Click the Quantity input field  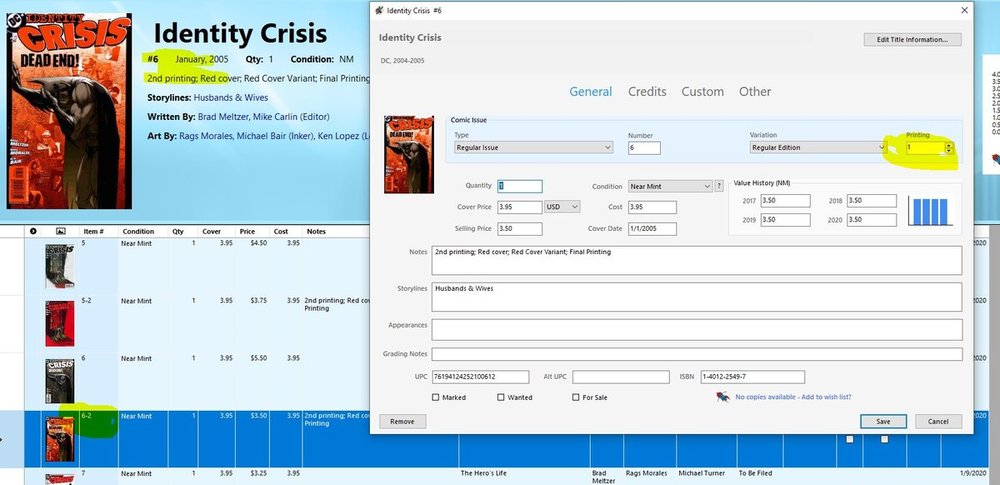click(x=520, y=186)
